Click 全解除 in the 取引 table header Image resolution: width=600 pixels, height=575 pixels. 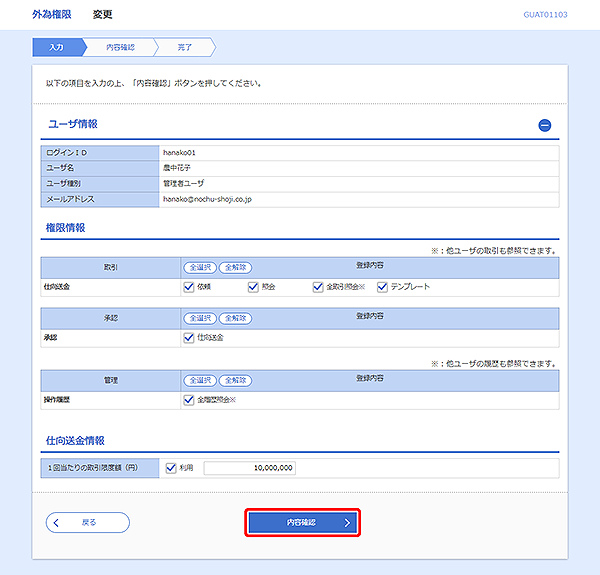235,267
